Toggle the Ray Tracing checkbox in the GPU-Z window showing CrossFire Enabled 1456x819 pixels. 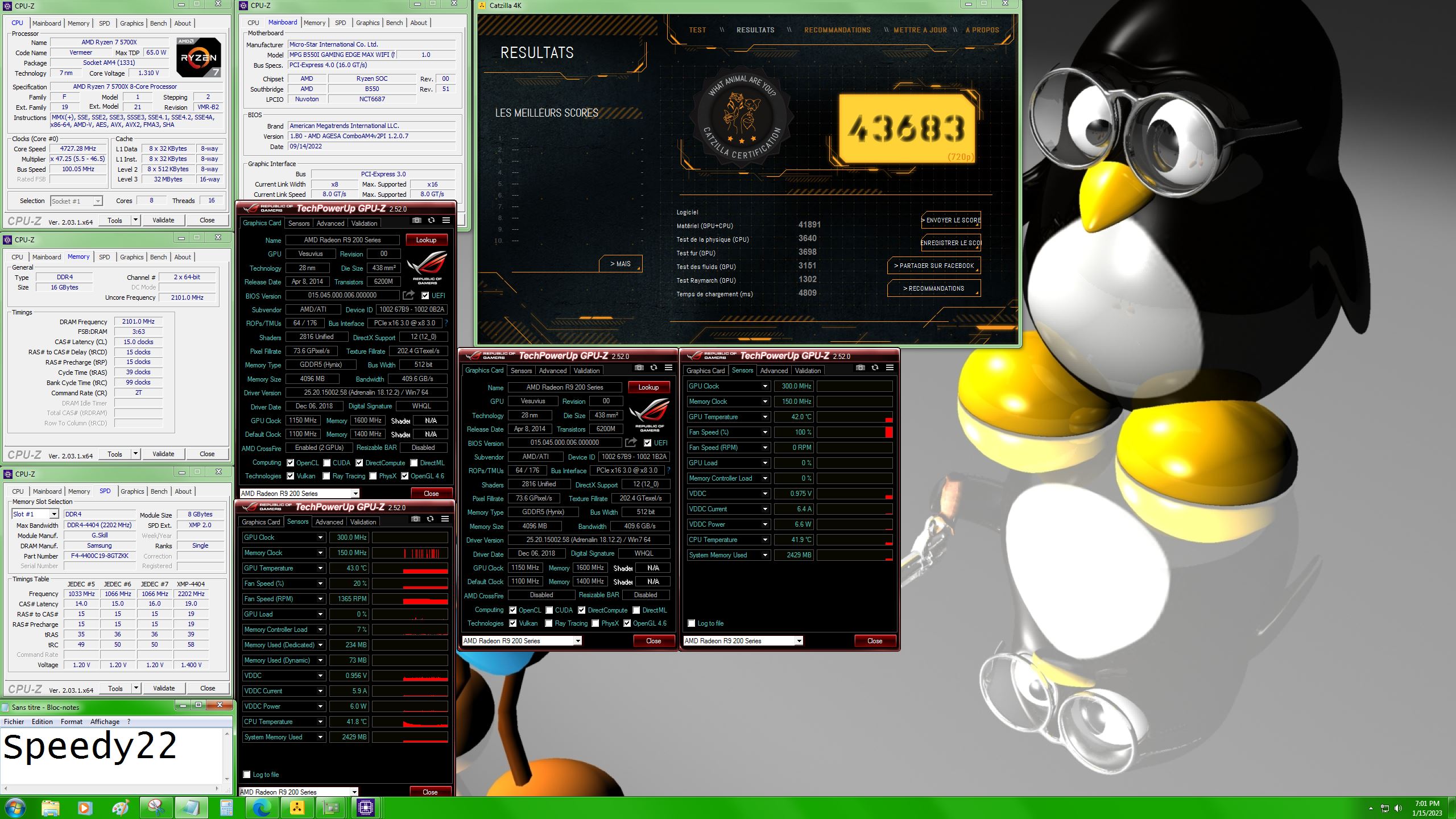[x=326, y=476]
